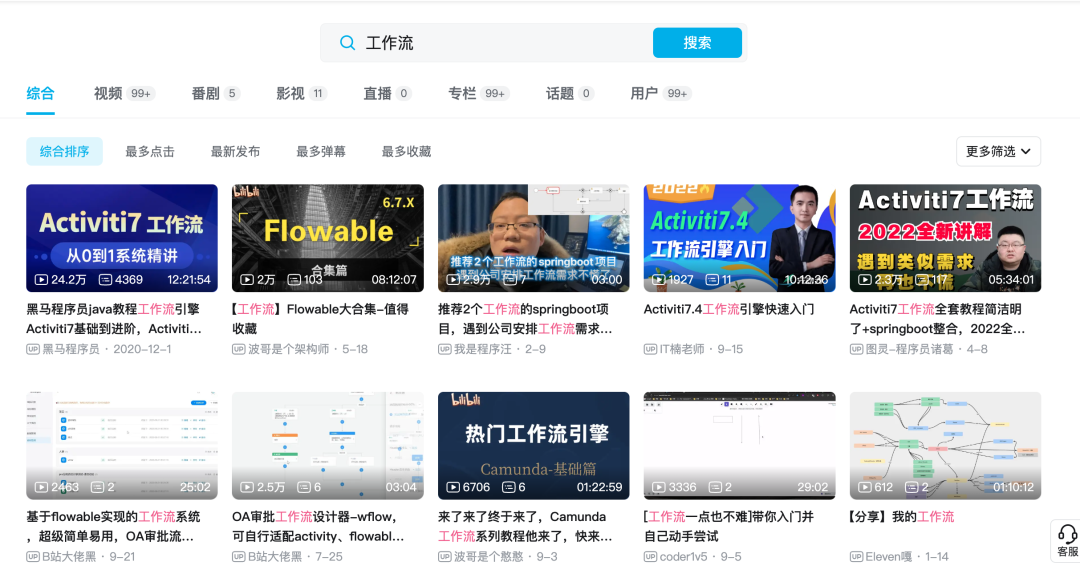Expand the 更多筛选 dropdown
The width and height of the screenshot is (1080, 570).
(998, 151)
